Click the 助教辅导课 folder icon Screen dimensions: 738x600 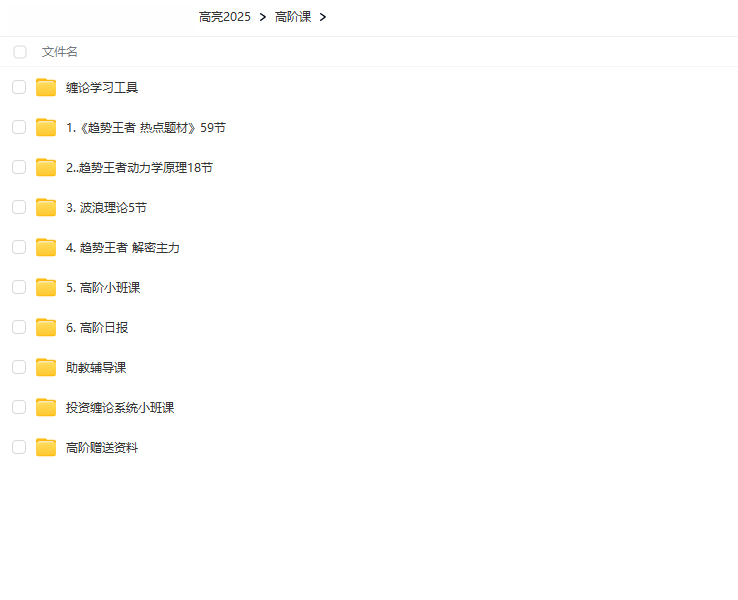46,367
